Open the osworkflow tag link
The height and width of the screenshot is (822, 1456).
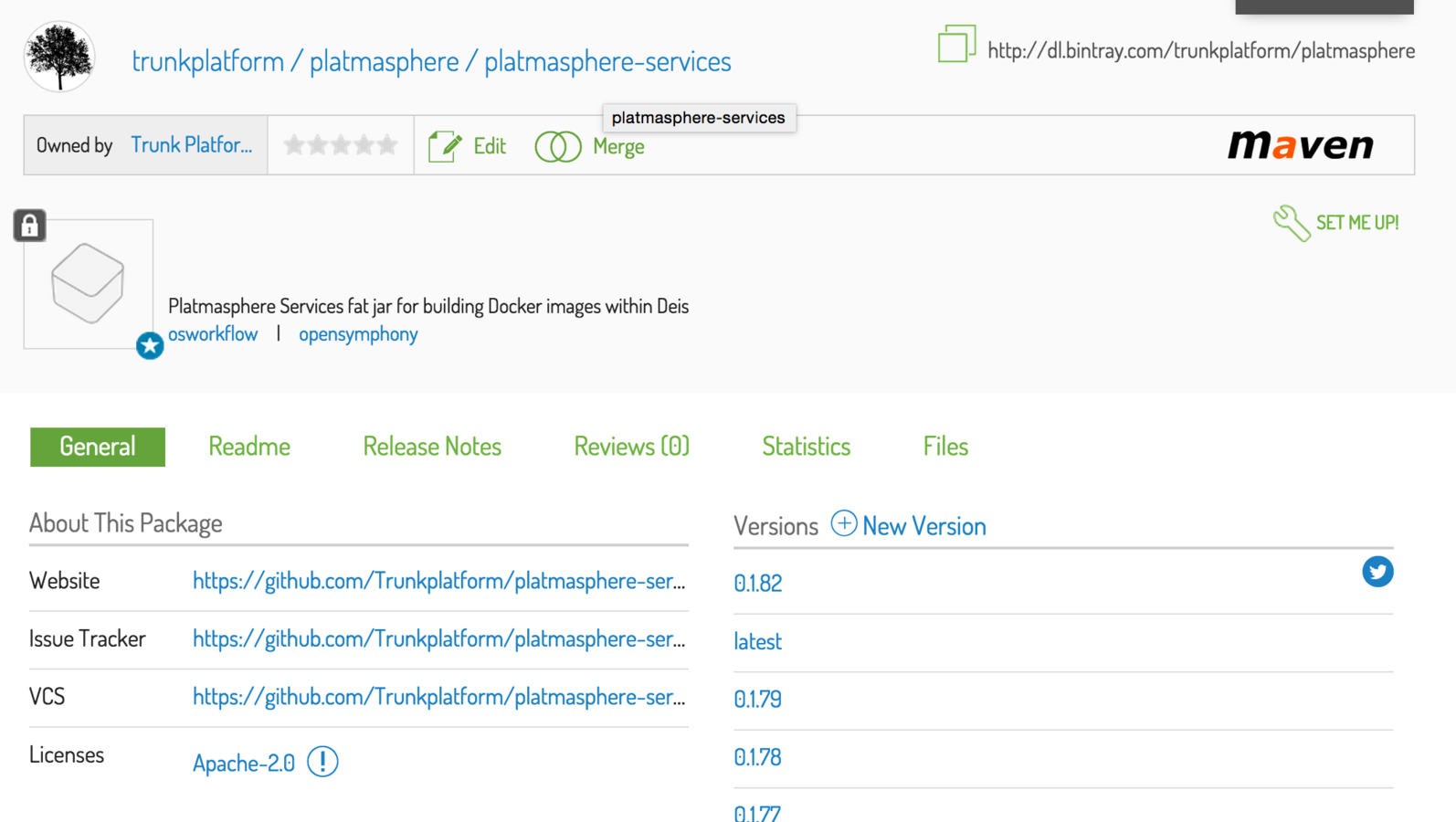213,334
